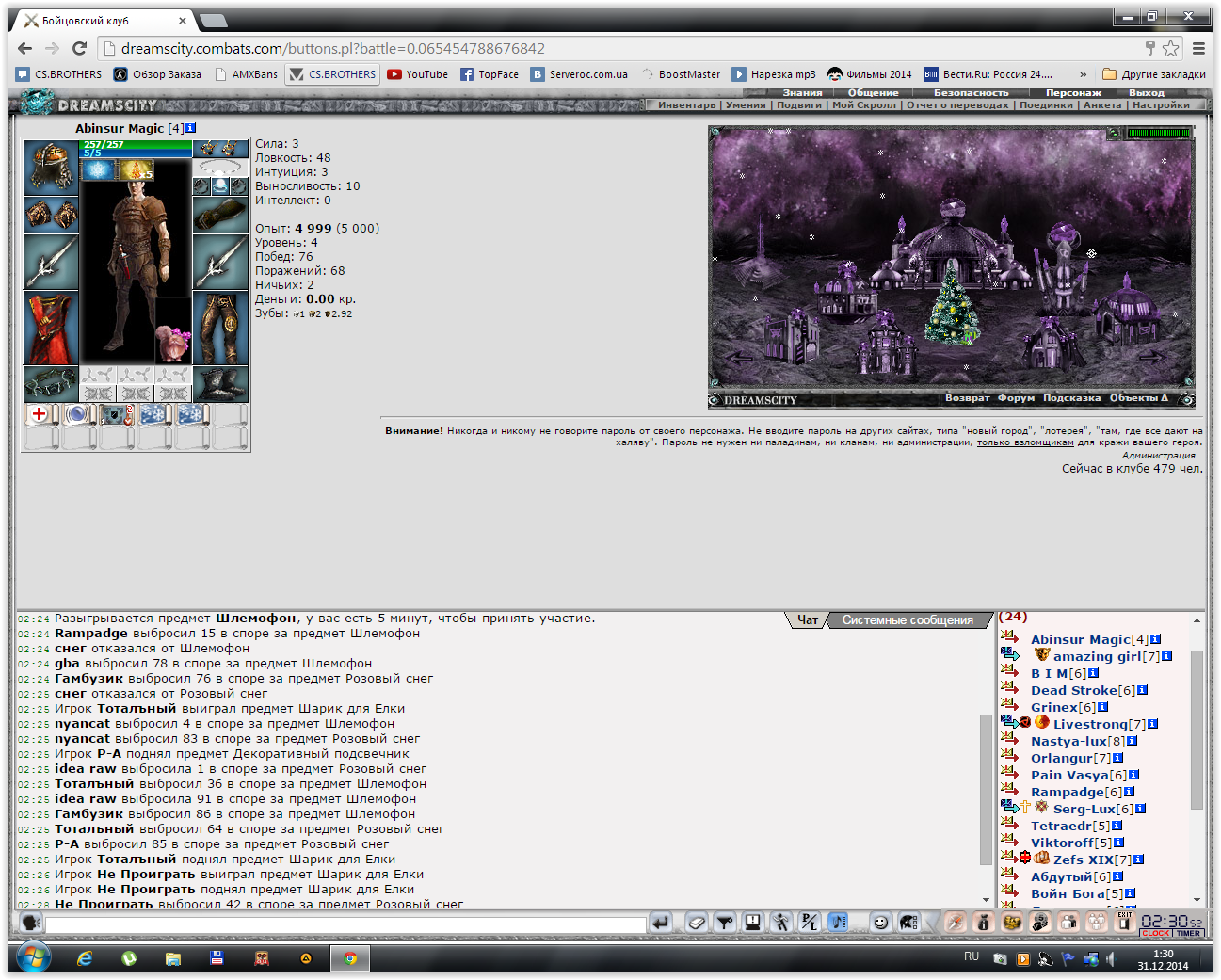The height and width of the screenshot is (980, 1221).
Task: Open the red armor robe slot
Action: click(x=50, y=328)
